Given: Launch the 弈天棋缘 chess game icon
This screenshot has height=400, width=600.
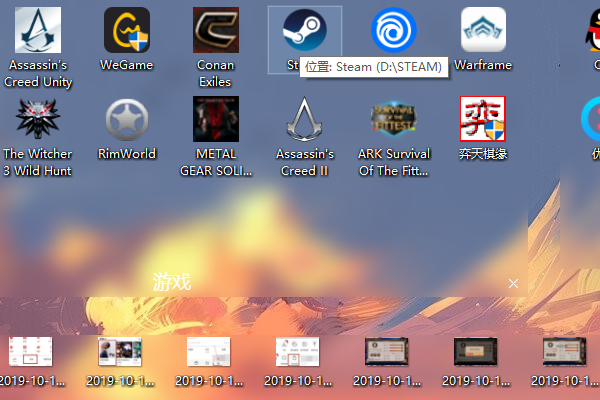Looking at the screenshot, I should [x=482, y=120].
